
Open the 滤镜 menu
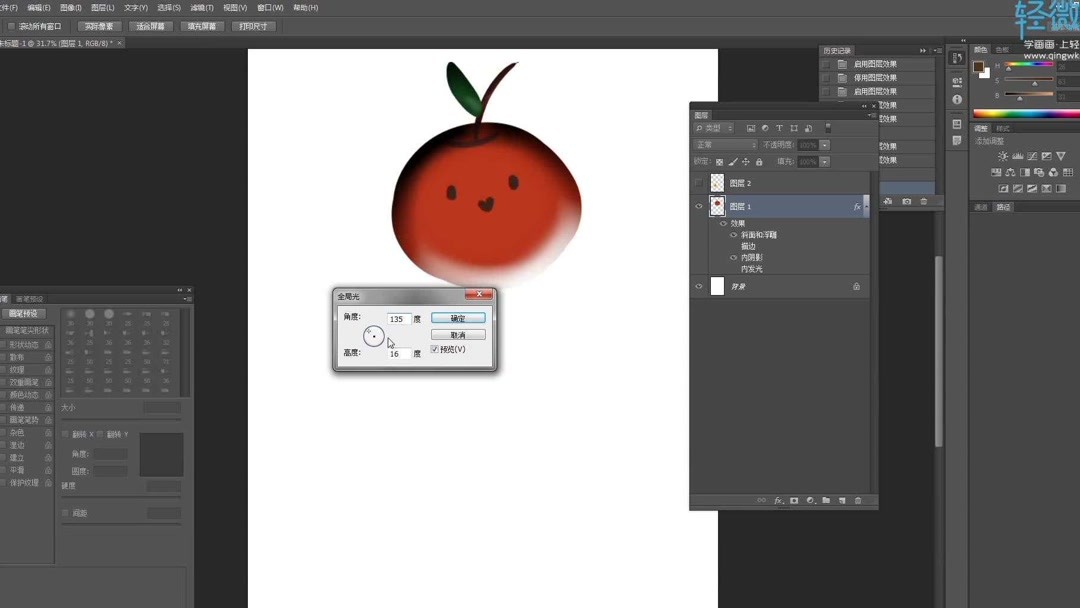coord(200,8)
